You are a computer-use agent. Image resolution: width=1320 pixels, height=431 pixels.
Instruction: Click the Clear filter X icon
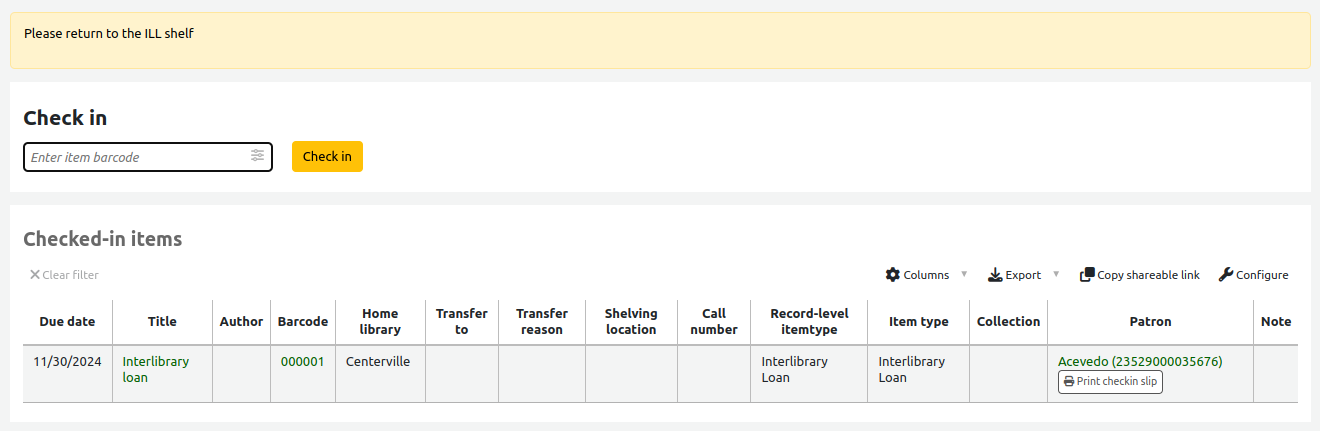coord(35,275)
